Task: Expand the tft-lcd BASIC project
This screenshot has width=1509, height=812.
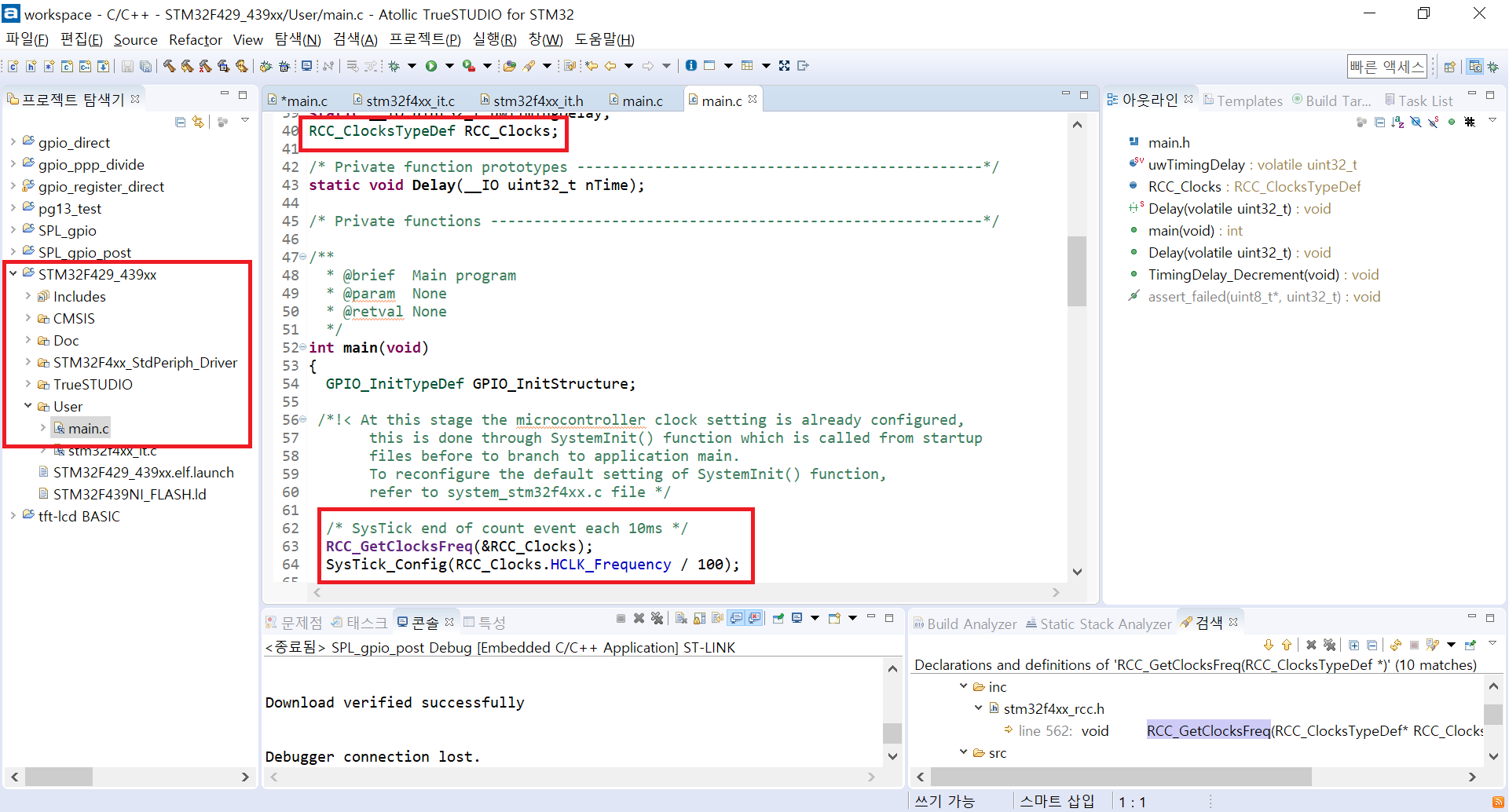Action: [x=13, y=516]
